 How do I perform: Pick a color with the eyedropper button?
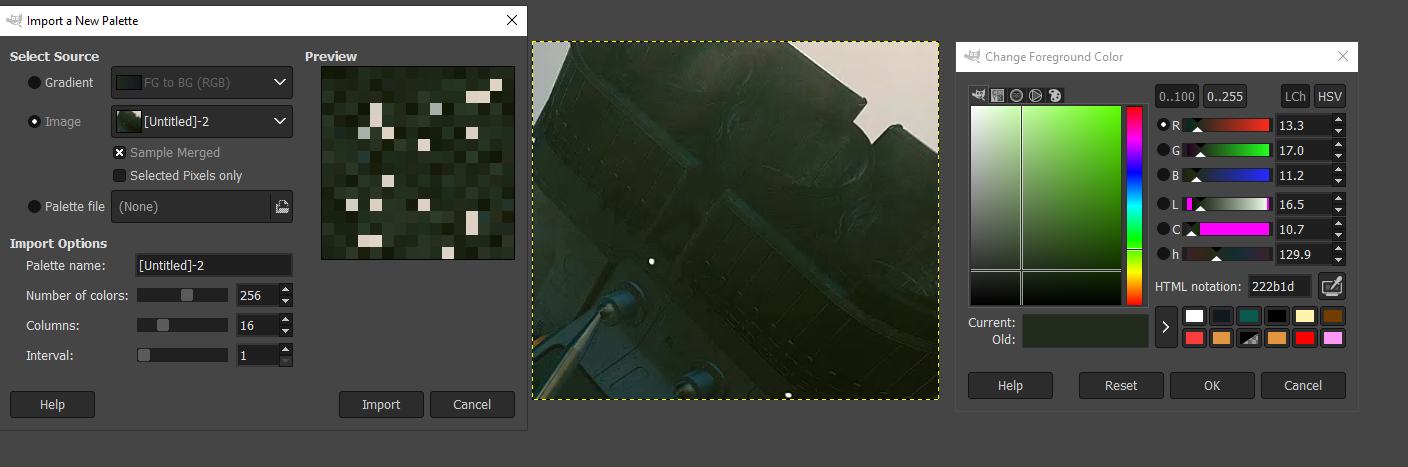coord(1331,286)
